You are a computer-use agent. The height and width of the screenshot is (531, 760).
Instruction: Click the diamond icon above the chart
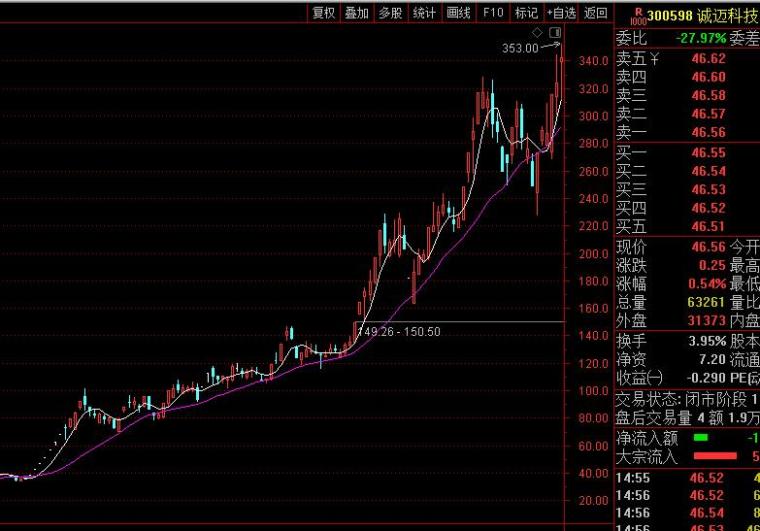(537, 32)
